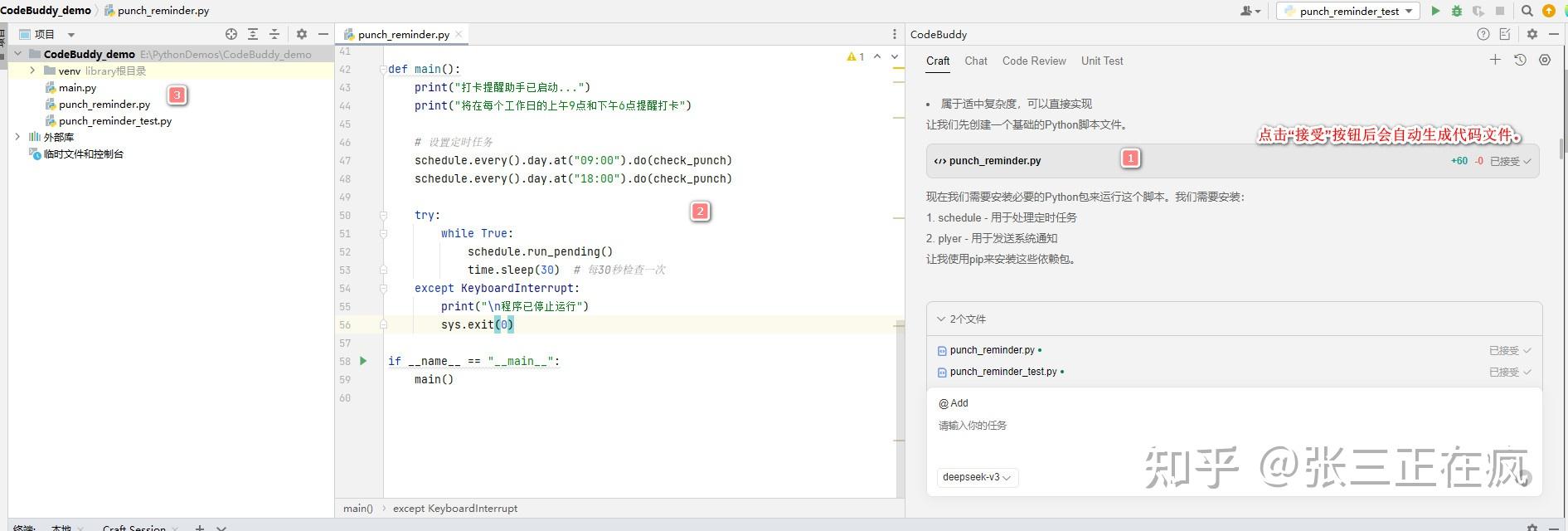
Task: Fold the try block at line 50
Action: point(383,215)
